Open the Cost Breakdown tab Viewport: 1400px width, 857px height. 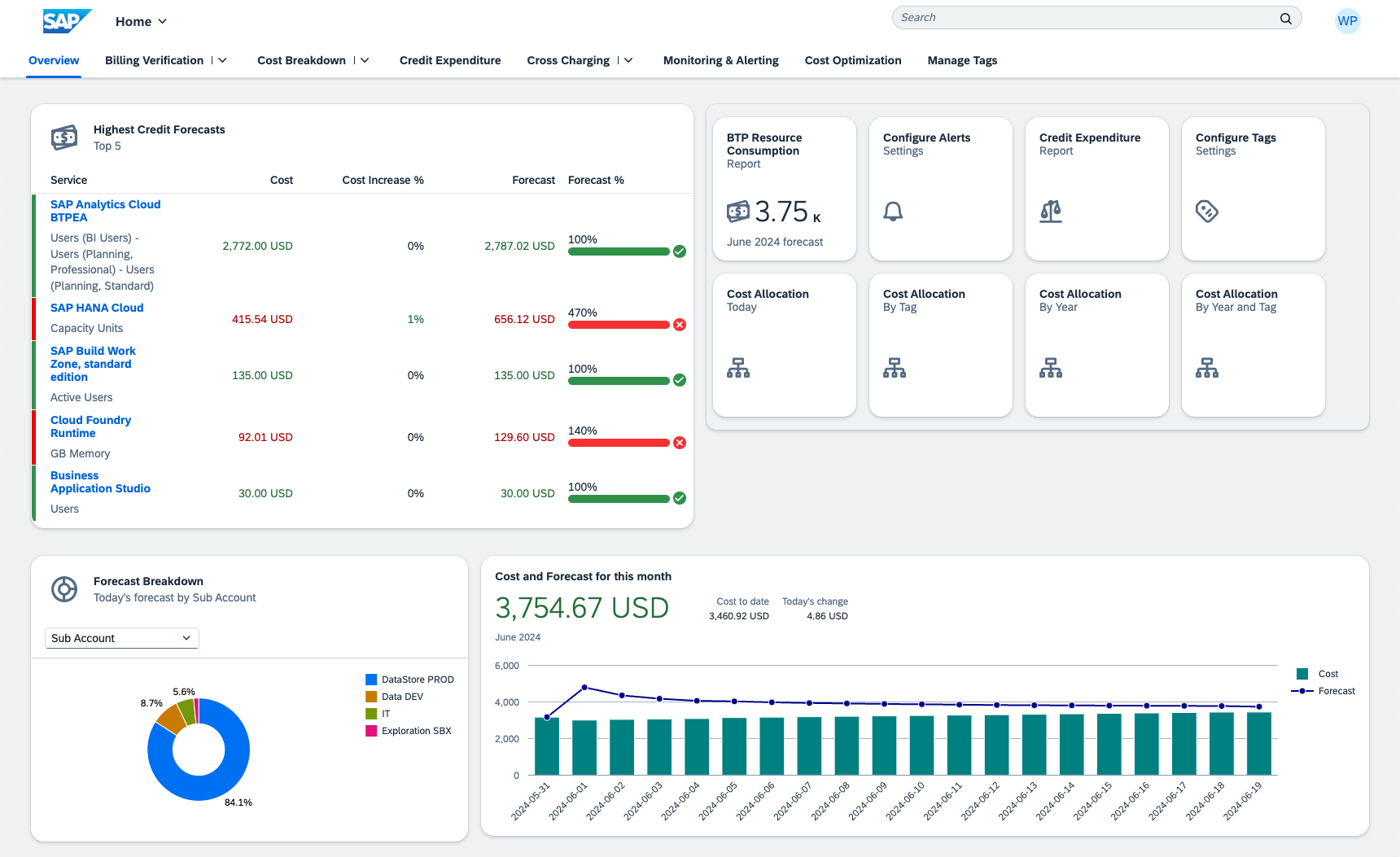302,60
